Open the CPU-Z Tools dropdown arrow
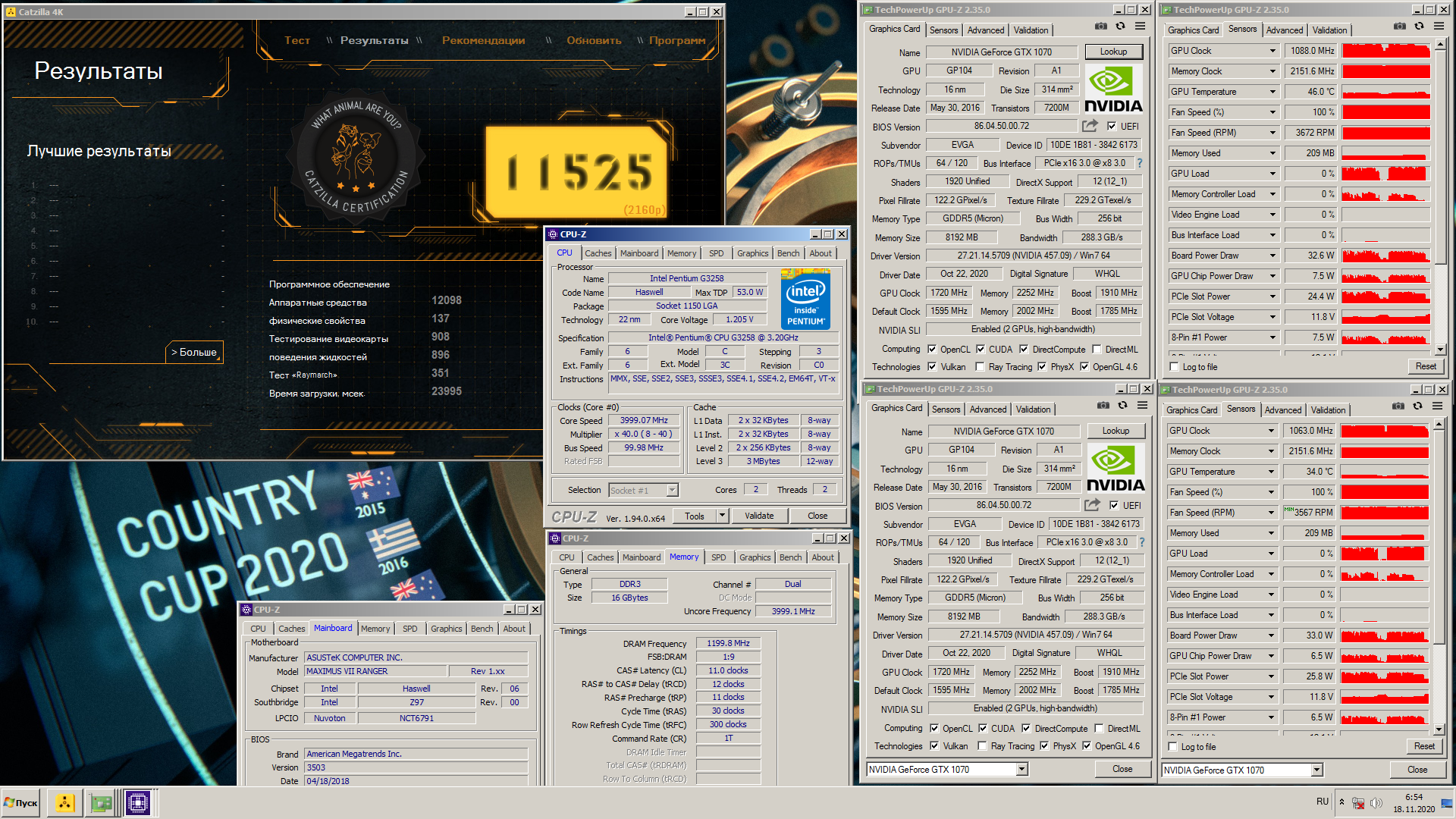Screen dimensions: 1456x819 [722, 516]
